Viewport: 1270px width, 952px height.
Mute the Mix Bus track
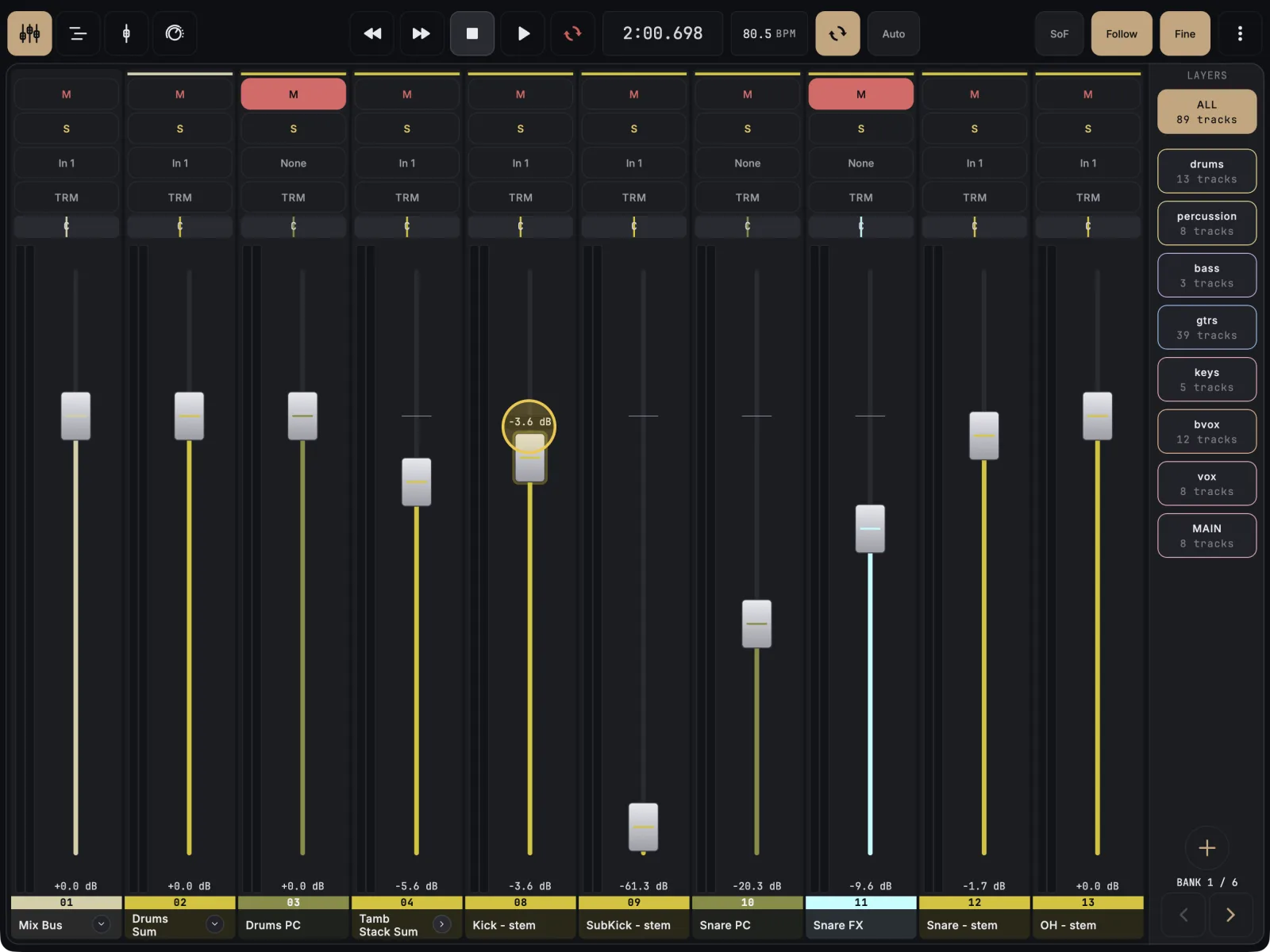[67, 94]
